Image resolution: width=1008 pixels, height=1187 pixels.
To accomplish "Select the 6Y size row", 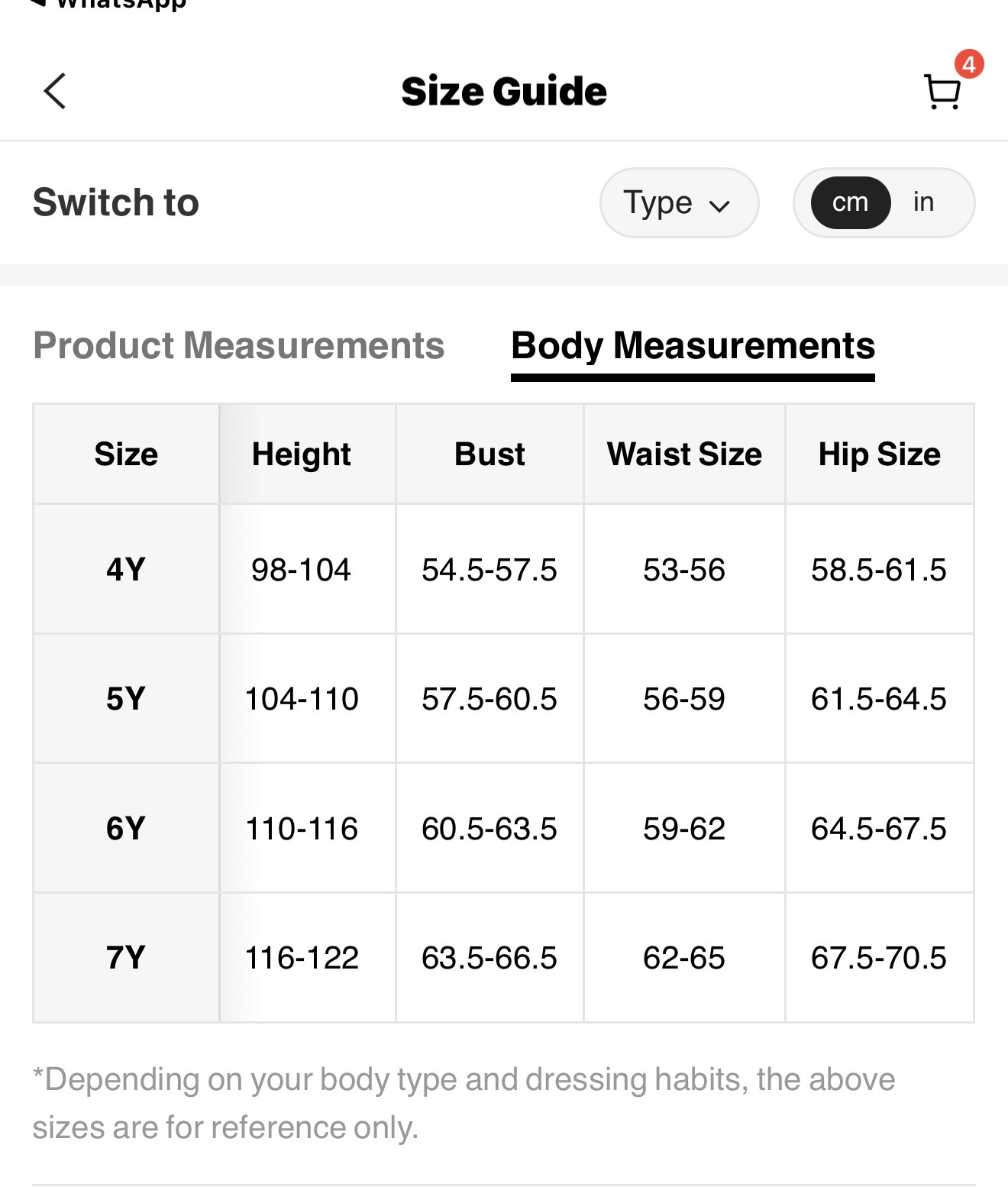I will point(126,828).
